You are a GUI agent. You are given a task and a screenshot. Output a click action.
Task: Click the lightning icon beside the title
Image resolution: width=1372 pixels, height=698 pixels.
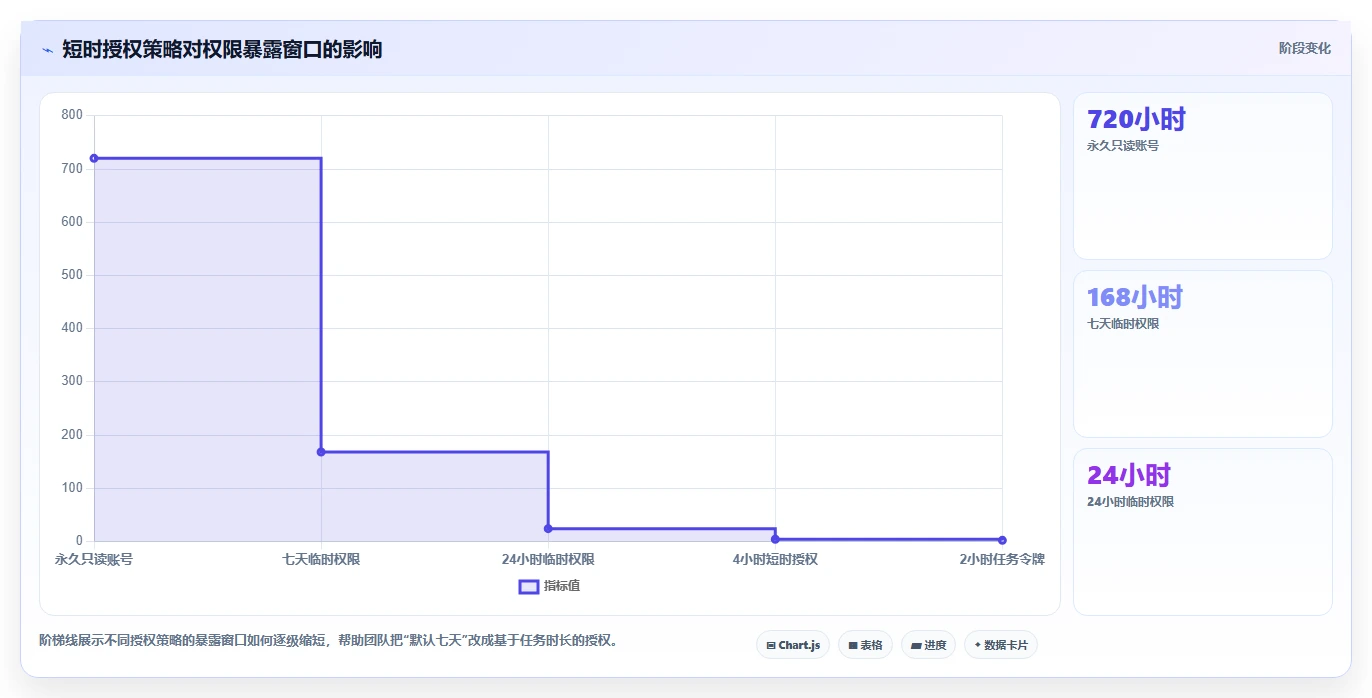tap(47, 49)
